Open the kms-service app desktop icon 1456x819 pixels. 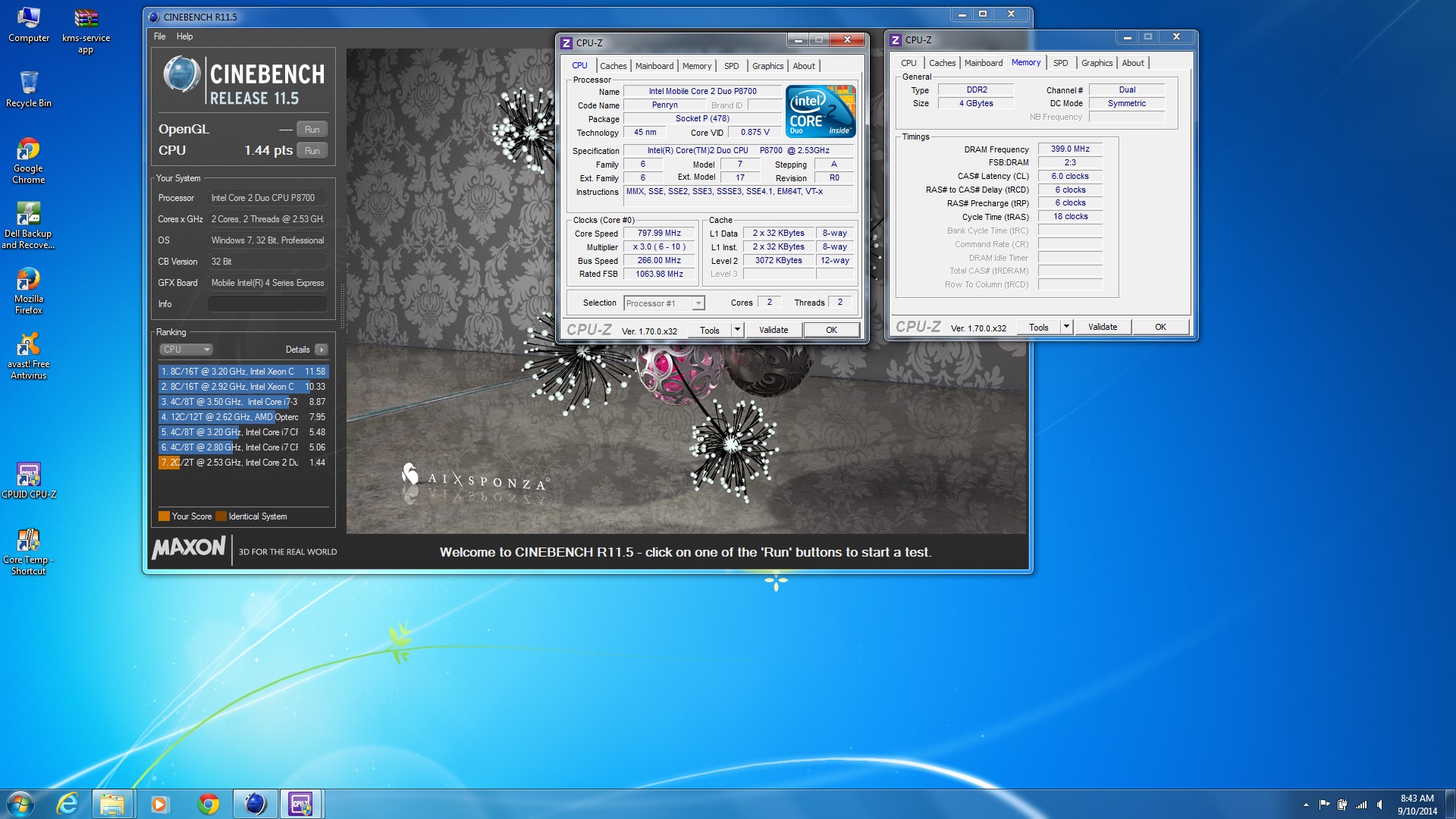[x=86, y=30]
